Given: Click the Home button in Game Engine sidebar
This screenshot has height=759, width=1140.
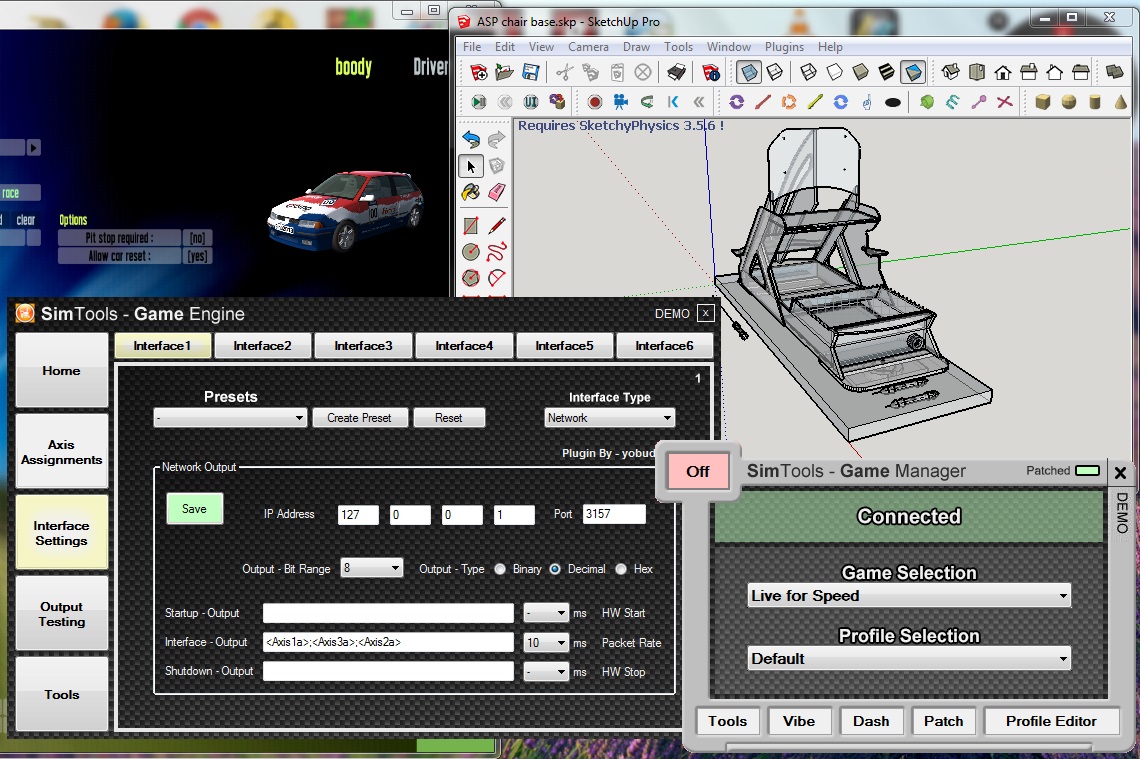Looking at the screenshot, I should [62, 371].
